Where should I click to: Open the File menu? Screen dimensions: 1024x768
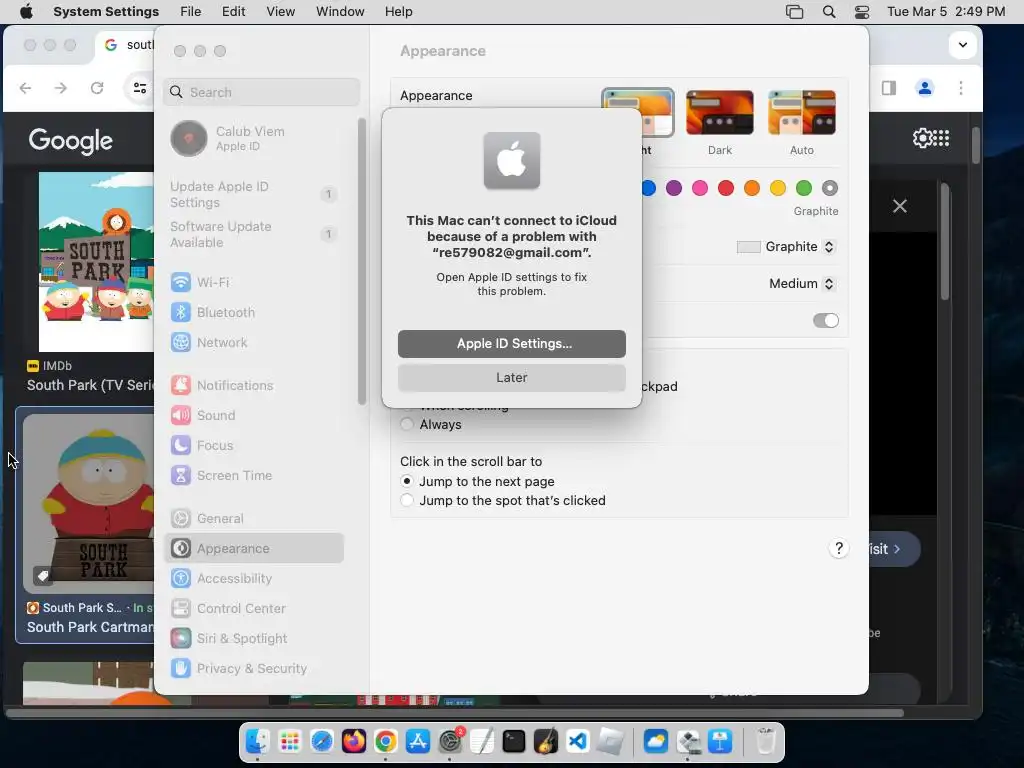191,12
